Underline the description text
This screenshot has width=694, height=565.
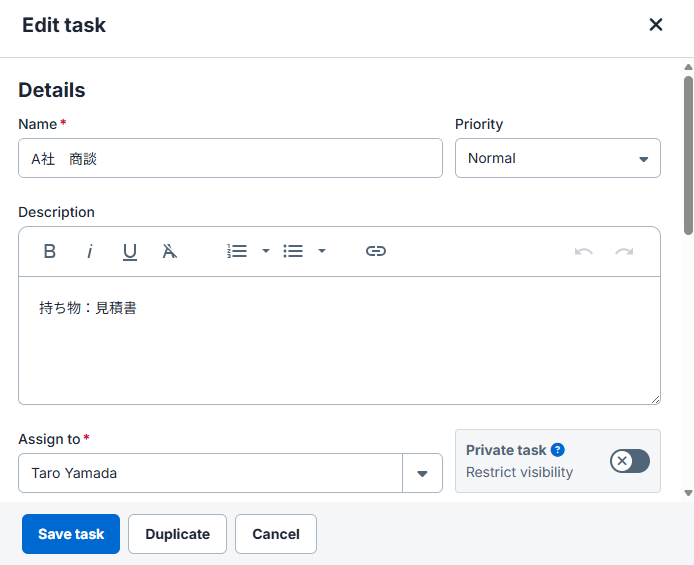[x=130, y=251]
